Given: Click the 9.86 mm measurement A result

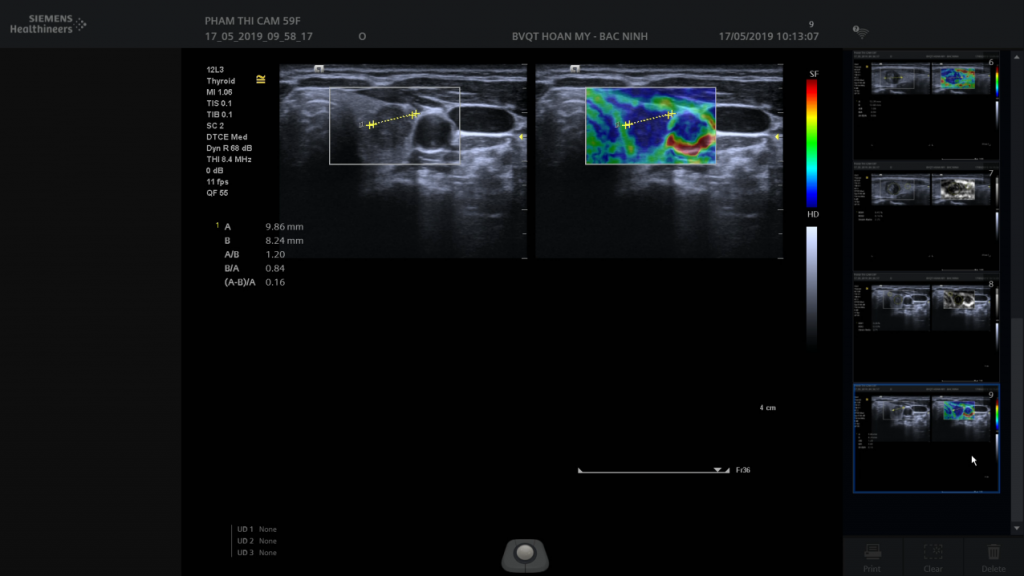Looking at the screenshot, I should pyautogui.click(x=284, y=227).
